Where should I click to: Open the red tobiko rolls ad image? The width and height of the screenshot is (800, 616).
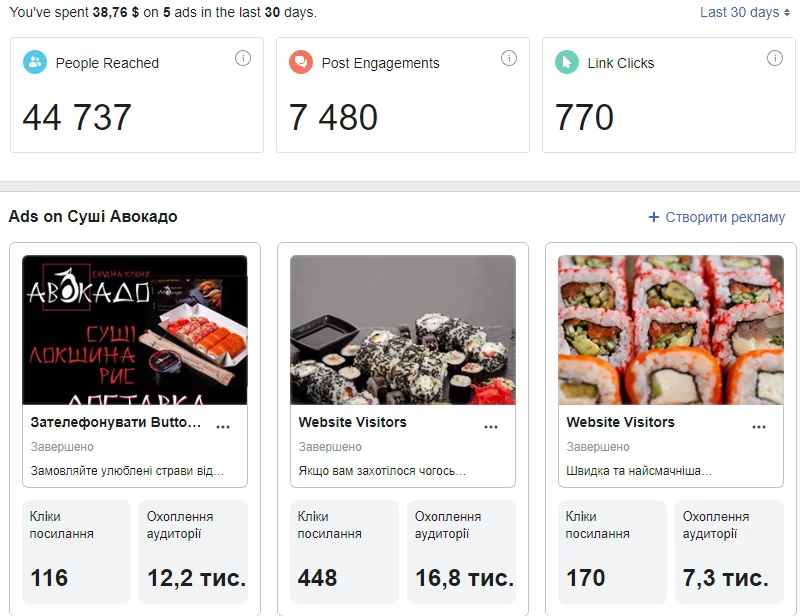tap(671, 330)
